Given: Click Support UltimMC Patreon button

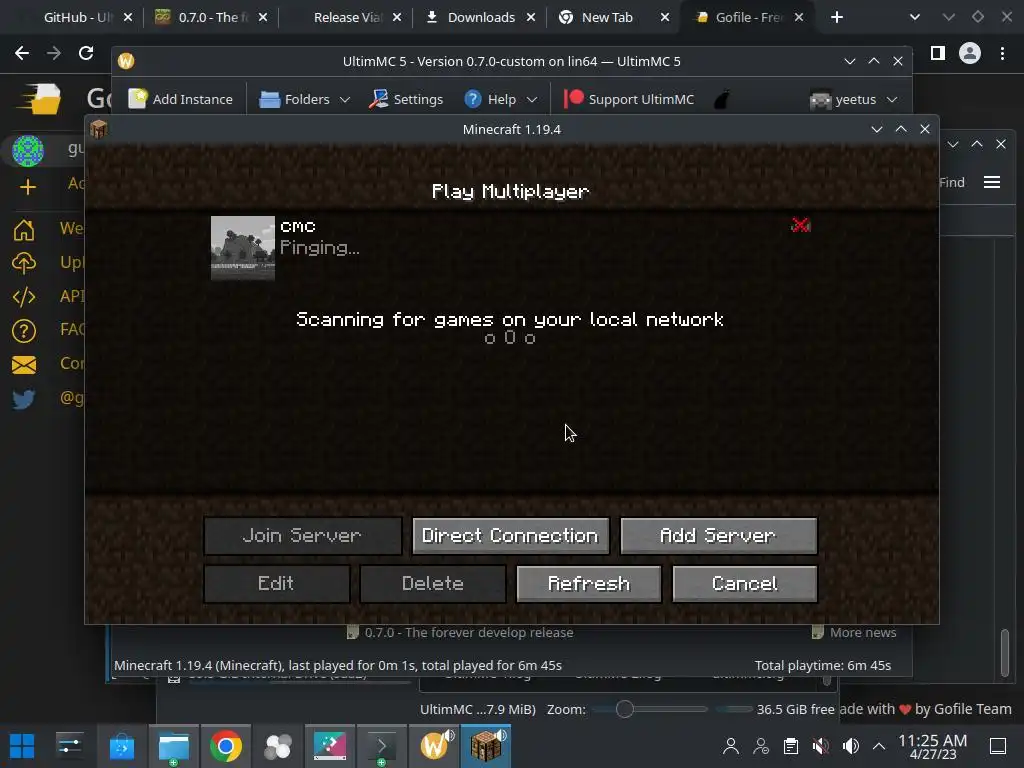Looking at the screenshot, I should pos(630,99).
